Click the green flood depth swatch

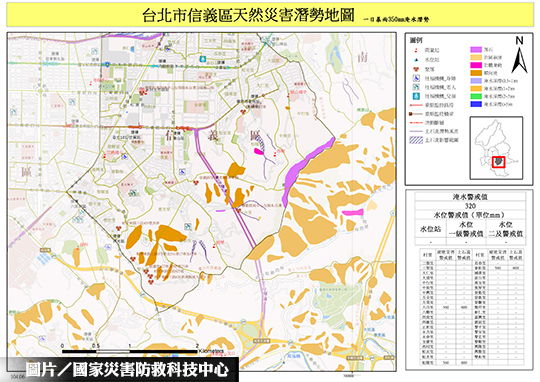[476, 96]
